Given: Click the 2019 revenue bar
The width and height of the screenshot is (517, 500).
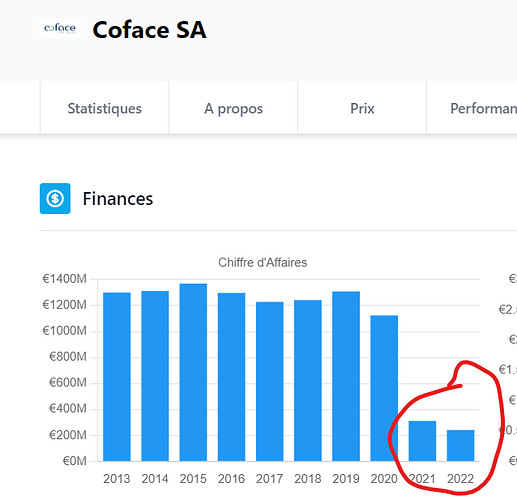Looking at the screenshot, I should click(346, 376).
